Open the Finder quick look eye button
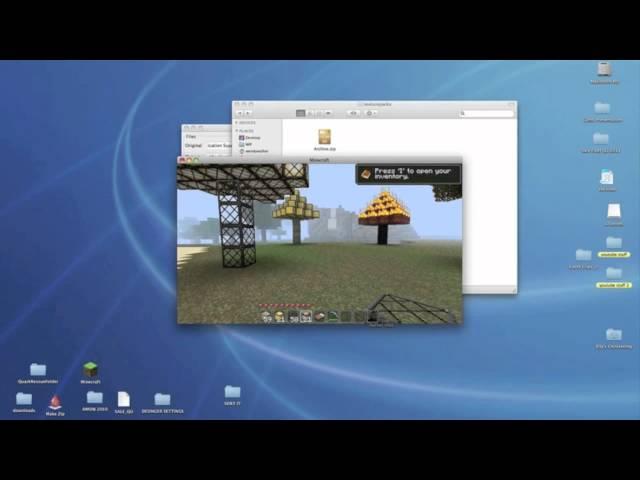The image size is (640, 480). coord(353,113)
